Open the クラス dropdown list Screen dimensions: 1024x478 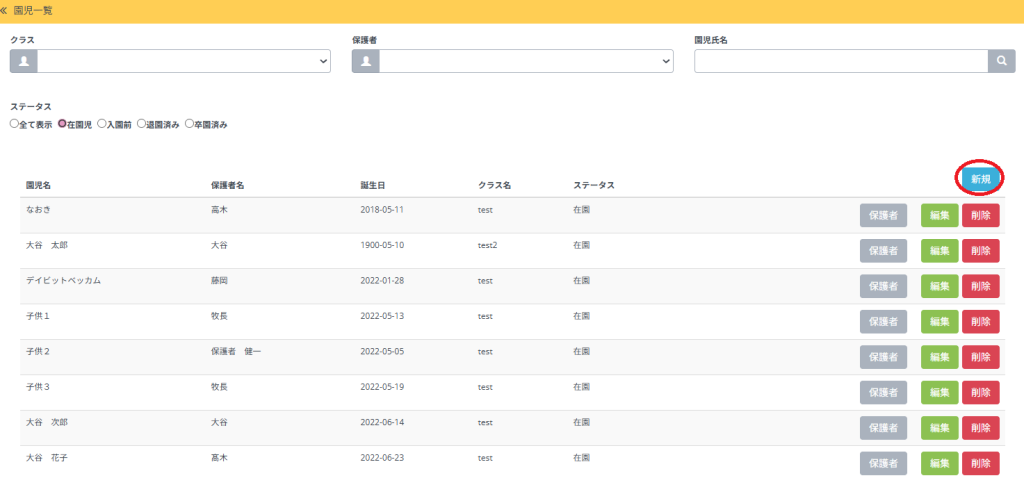tap(184, 61)
